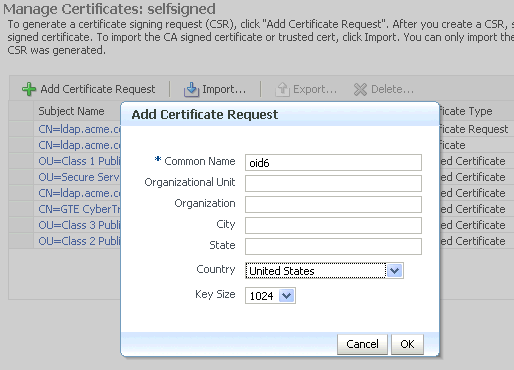
Task: Cancel the Add Certificate Request dialog
Action: pos(362,344)
